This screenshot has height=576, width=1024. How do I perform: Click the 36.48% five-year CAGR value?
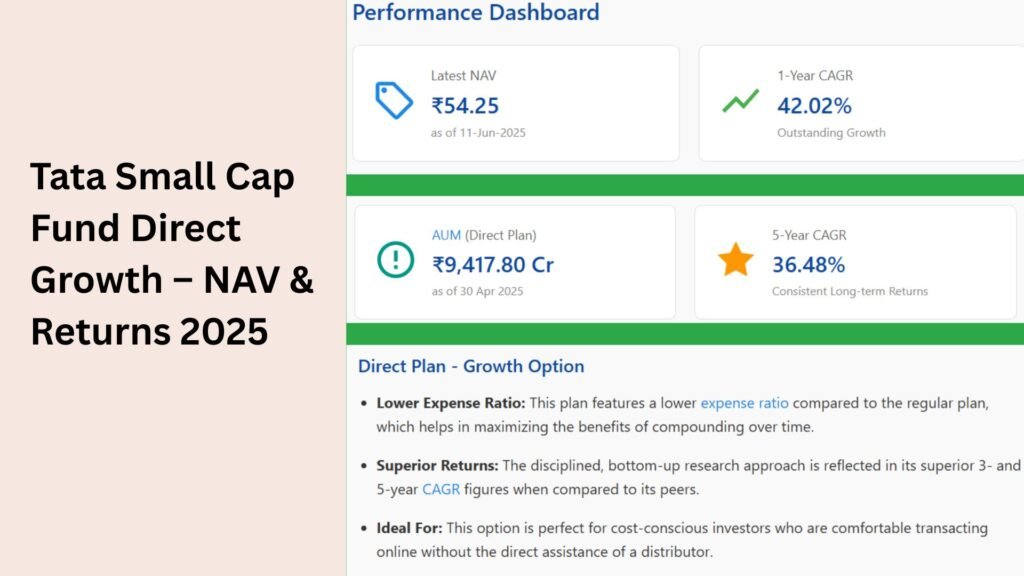pyautogui.click(x=808, y=264)
